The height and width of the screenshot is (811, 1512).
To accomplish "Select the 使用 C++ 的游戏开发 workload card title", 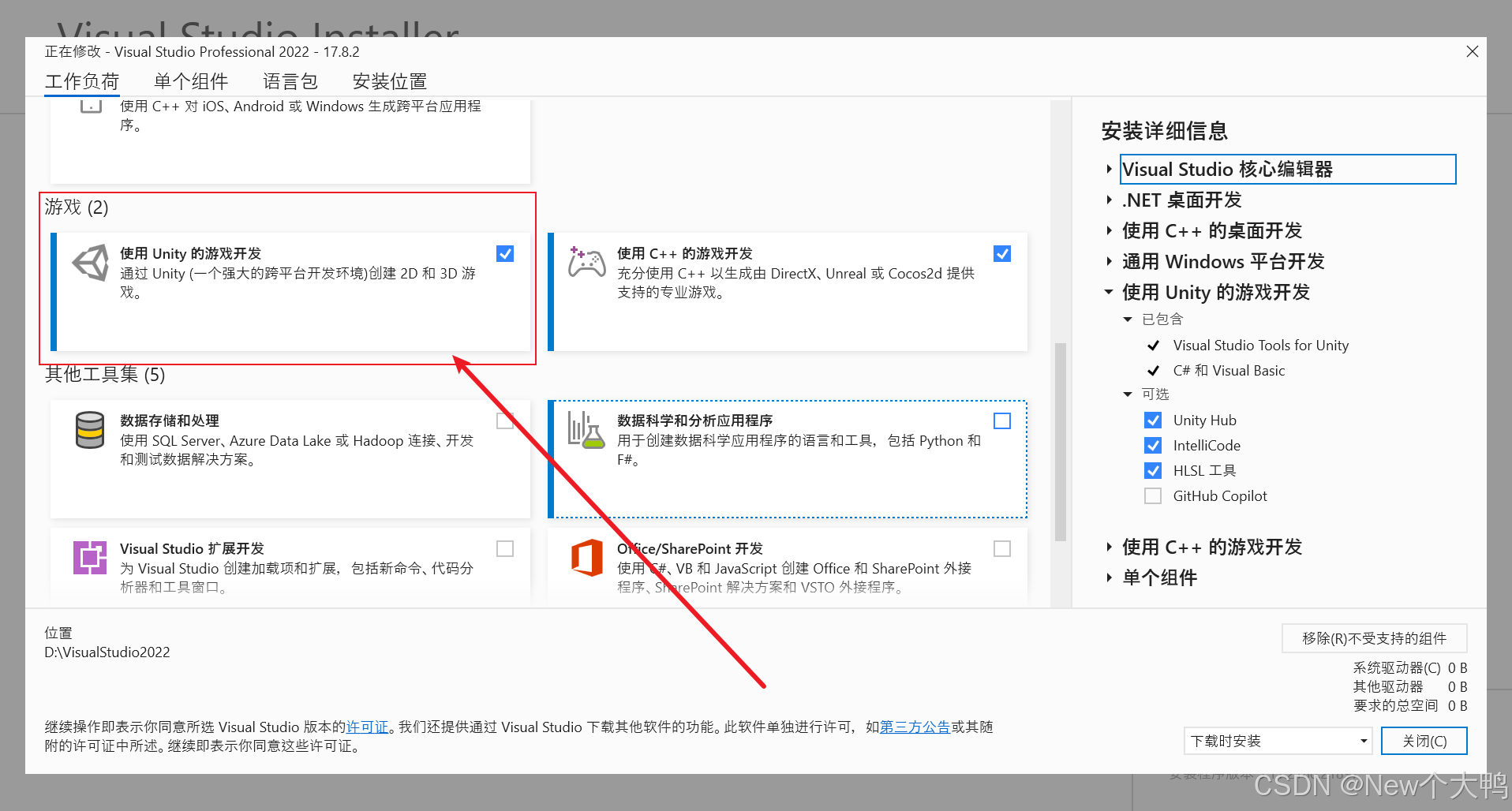I will pos(685,253).
